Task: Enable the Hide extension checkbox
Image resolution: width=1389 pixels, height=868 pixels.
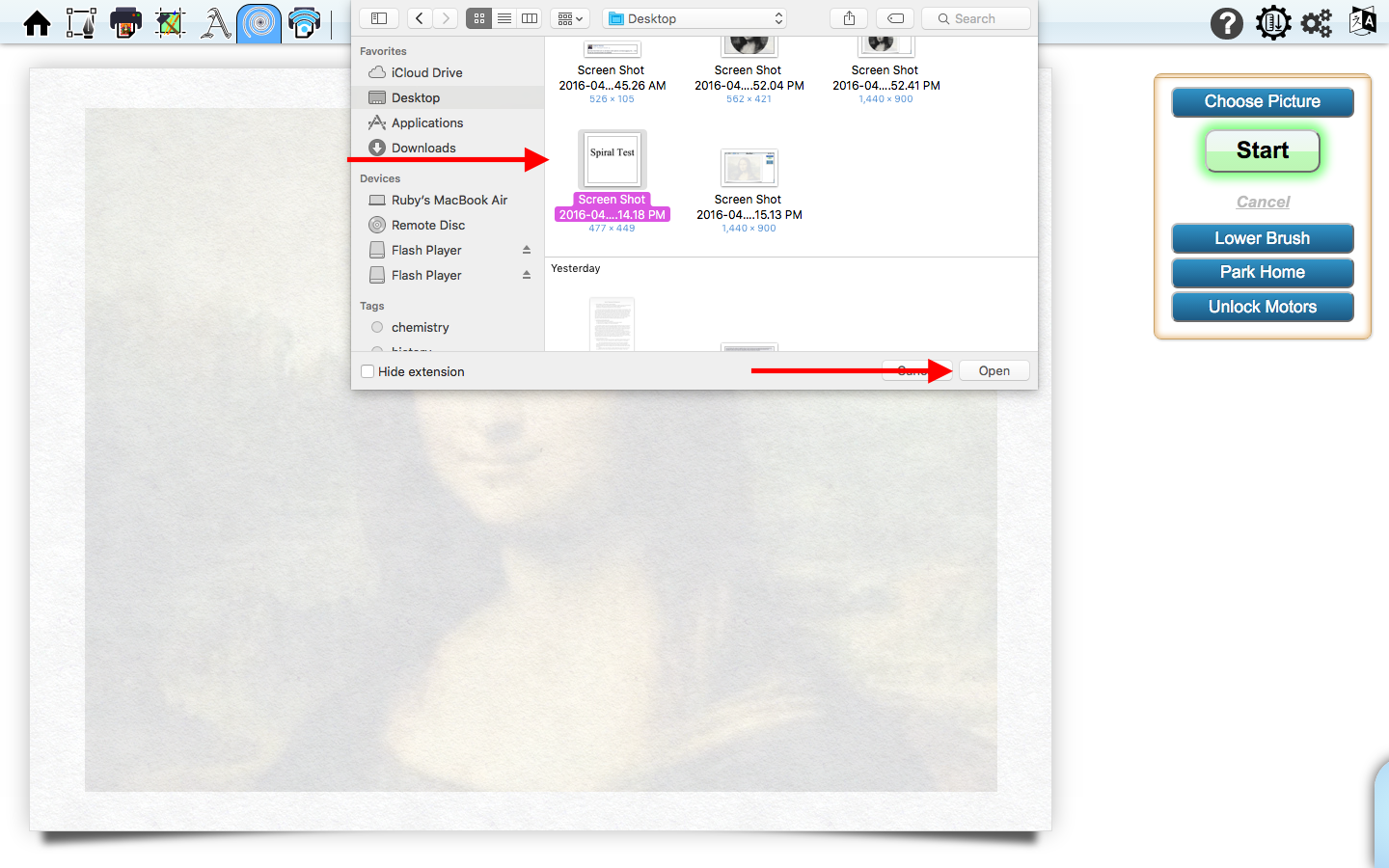Action: (368, 371)
